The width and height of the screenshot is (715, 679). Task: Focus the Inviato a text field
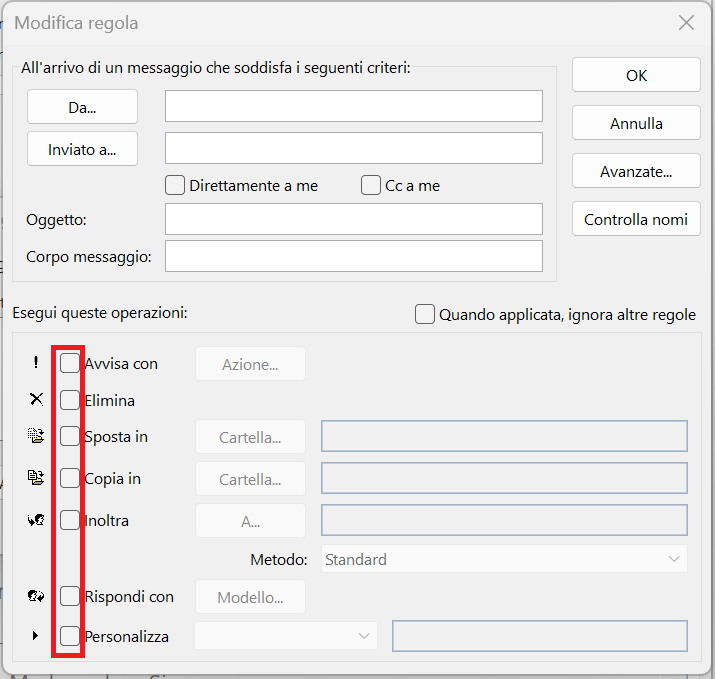tap(354, 148)
